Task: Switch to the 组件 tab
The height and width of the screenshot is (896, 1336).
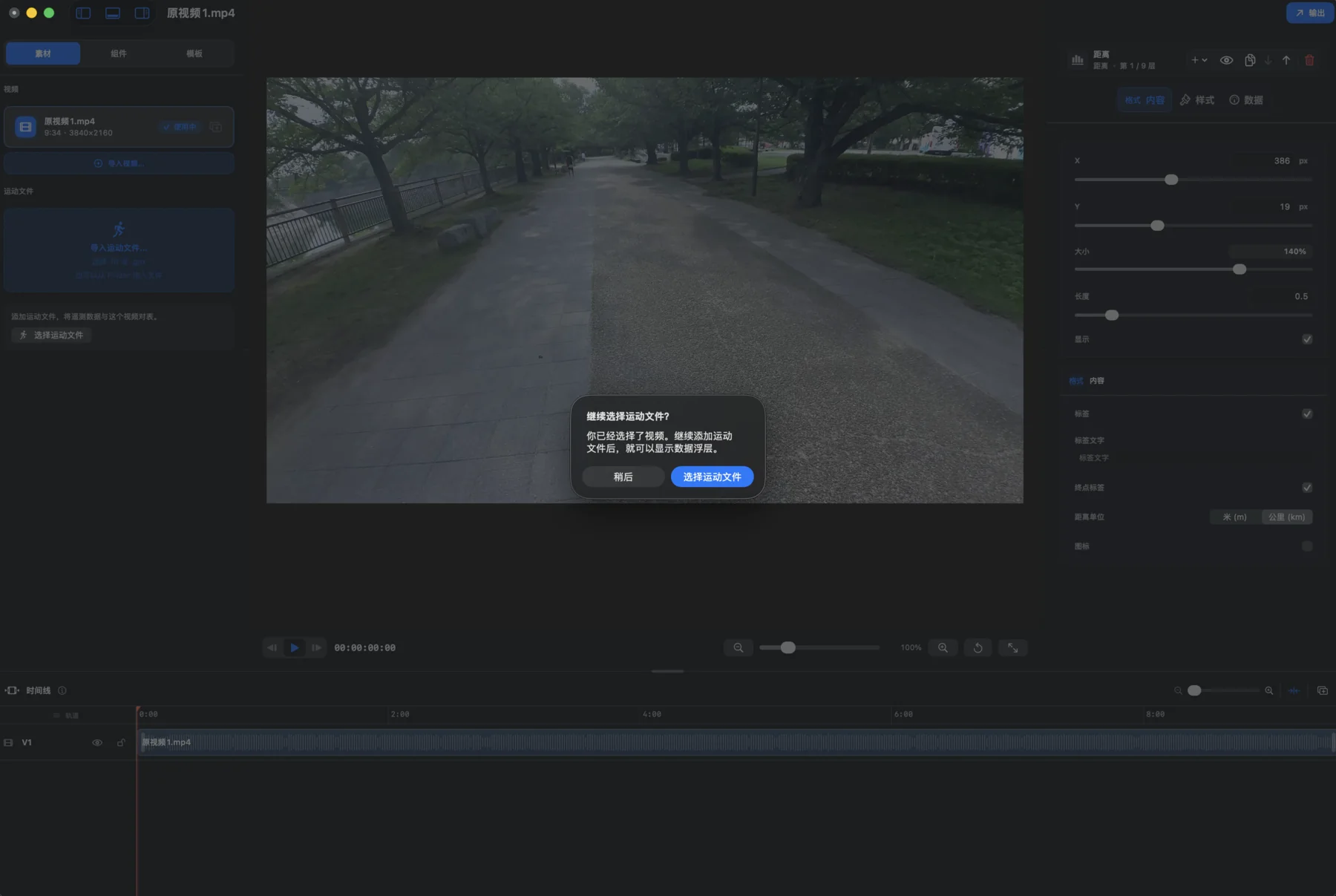Action: [119, 53]
